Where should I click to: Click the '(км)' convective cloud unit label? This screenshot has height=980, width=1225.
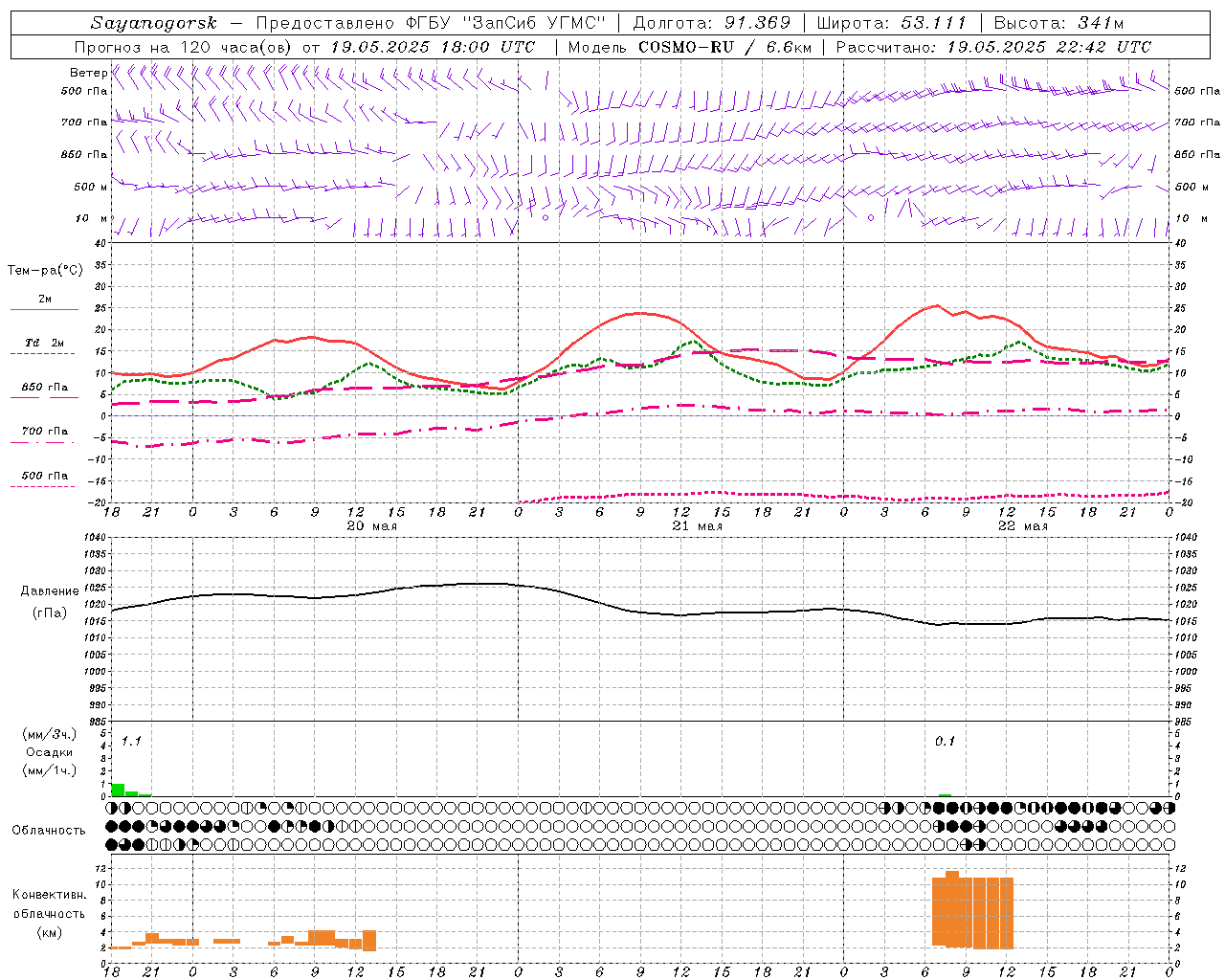point(49,931)
